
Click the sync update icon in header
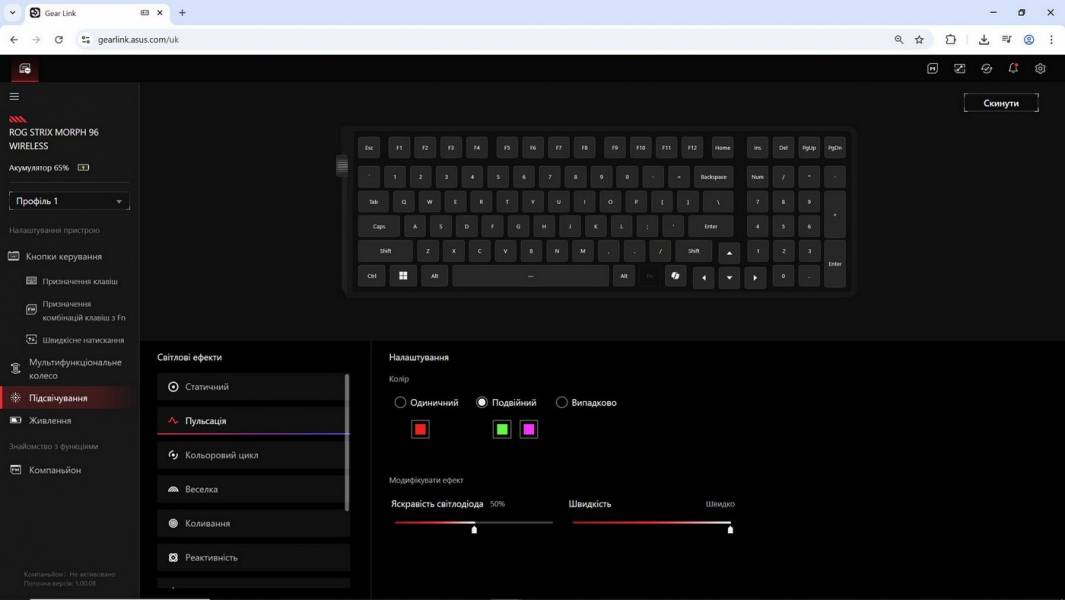click(986, 69)
